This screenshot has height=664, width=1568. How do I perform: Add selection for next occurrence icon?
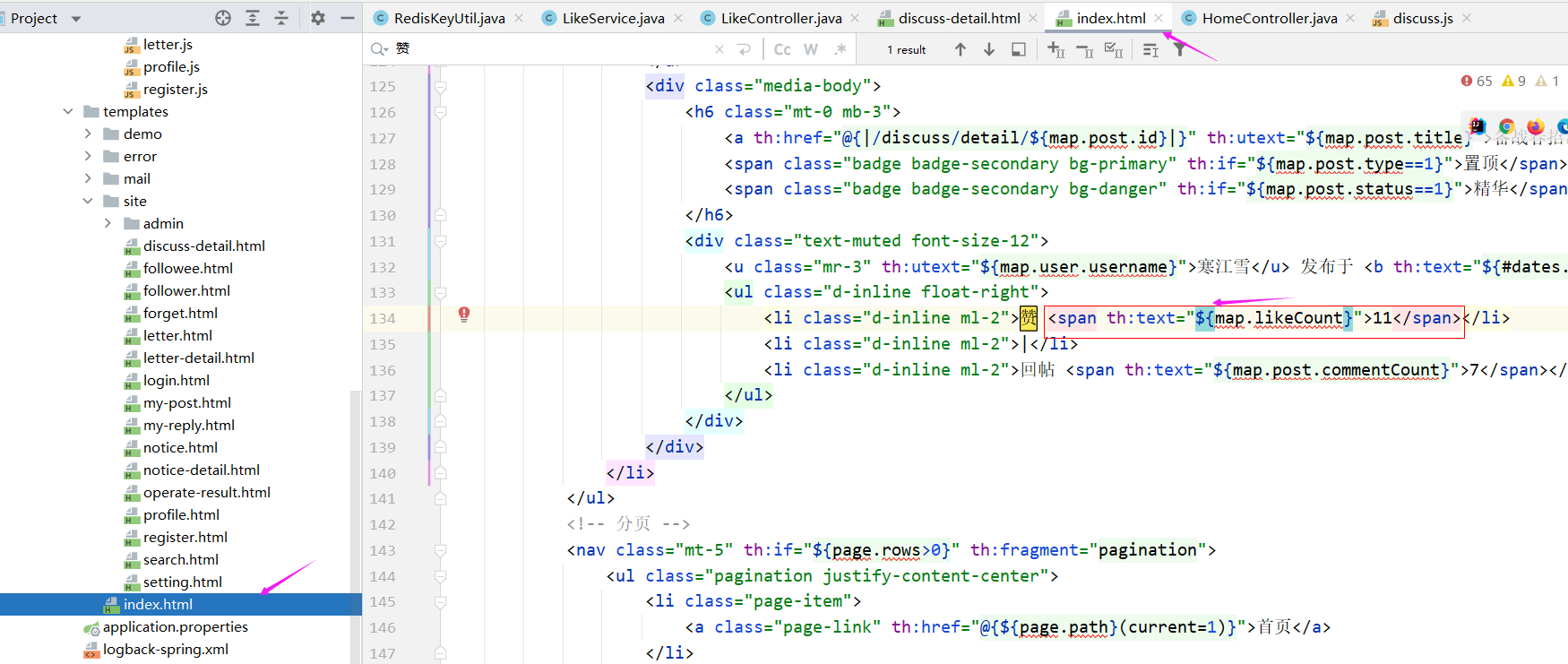[1056, 49]
